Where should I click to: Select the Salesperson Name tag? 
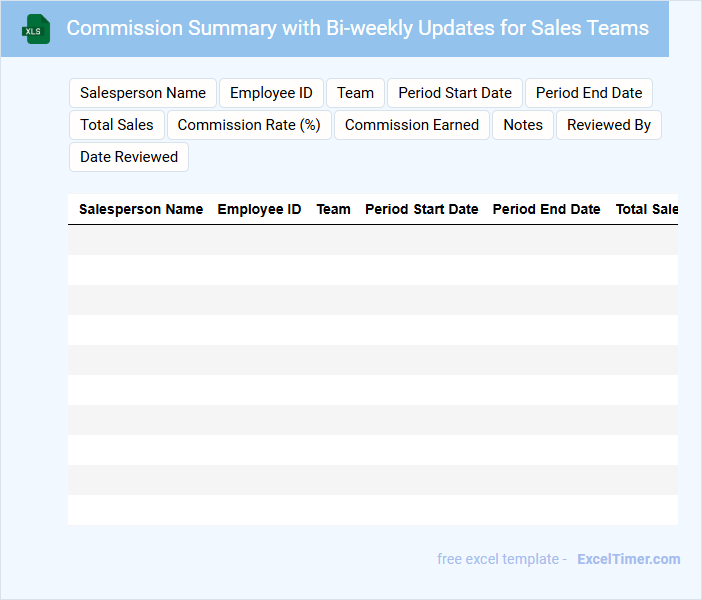coord(143,93)
